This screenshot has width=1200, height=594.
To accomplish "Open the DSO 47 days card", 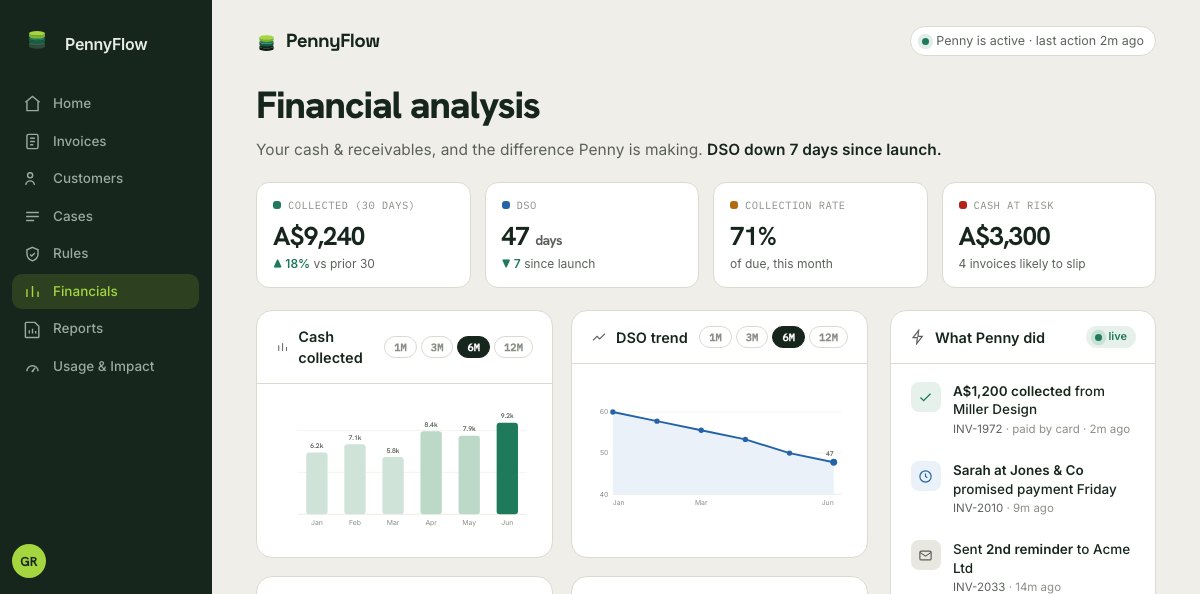I will click(592, 235).
